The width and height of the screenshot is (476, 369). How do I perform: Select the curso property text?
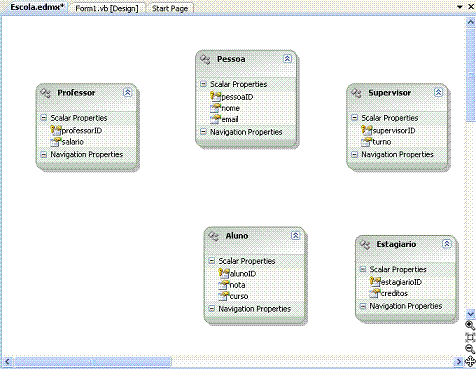tap(239, 296)
